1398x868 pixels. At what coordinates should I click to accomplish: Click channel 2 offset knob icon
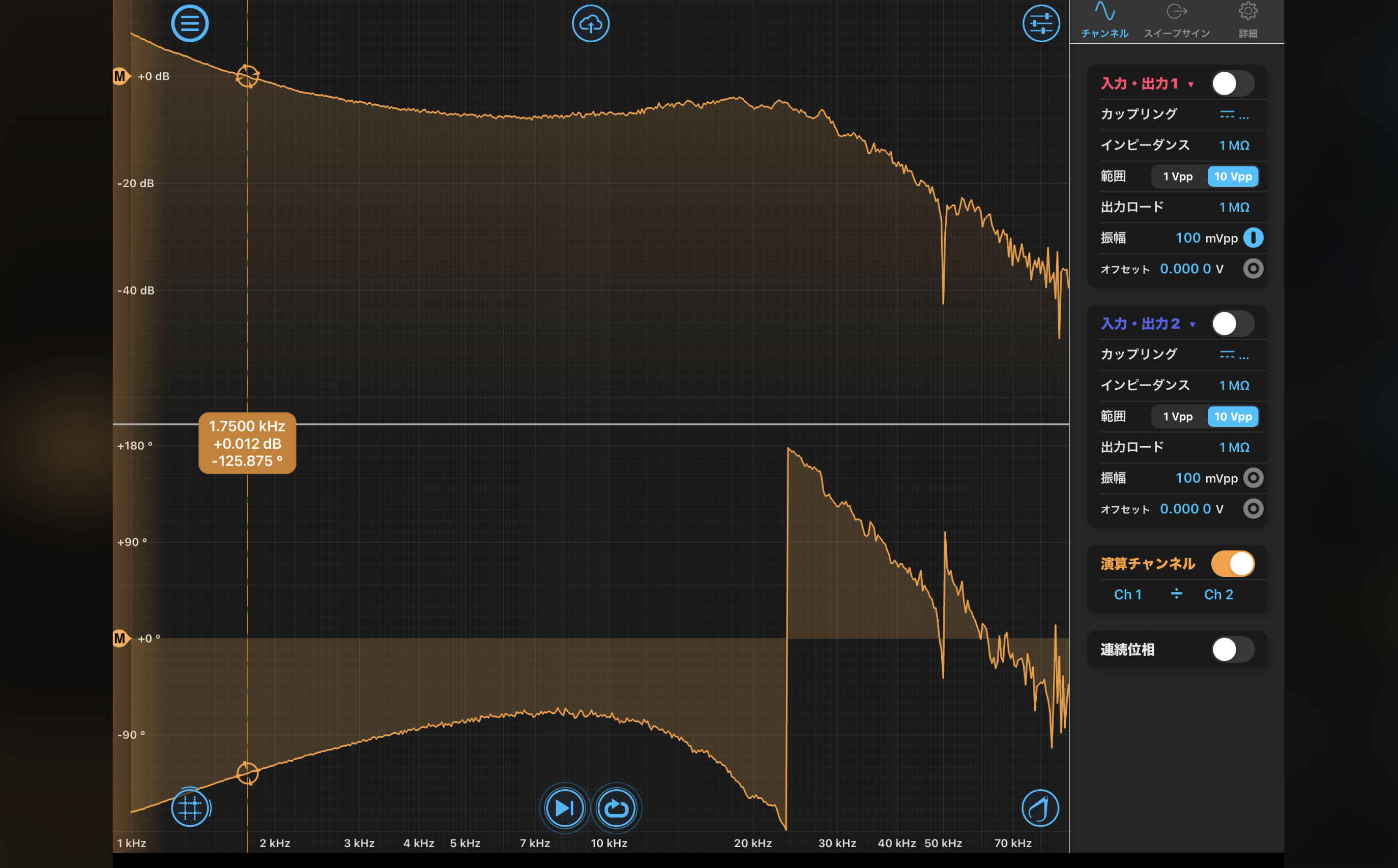(x=1253, y=509)
